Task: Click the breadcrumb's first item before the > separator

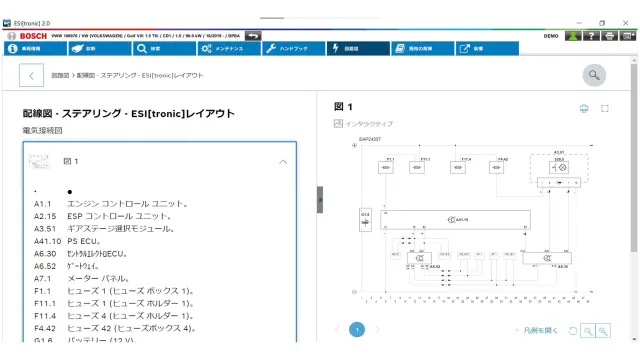Action: tap(60, 76)
